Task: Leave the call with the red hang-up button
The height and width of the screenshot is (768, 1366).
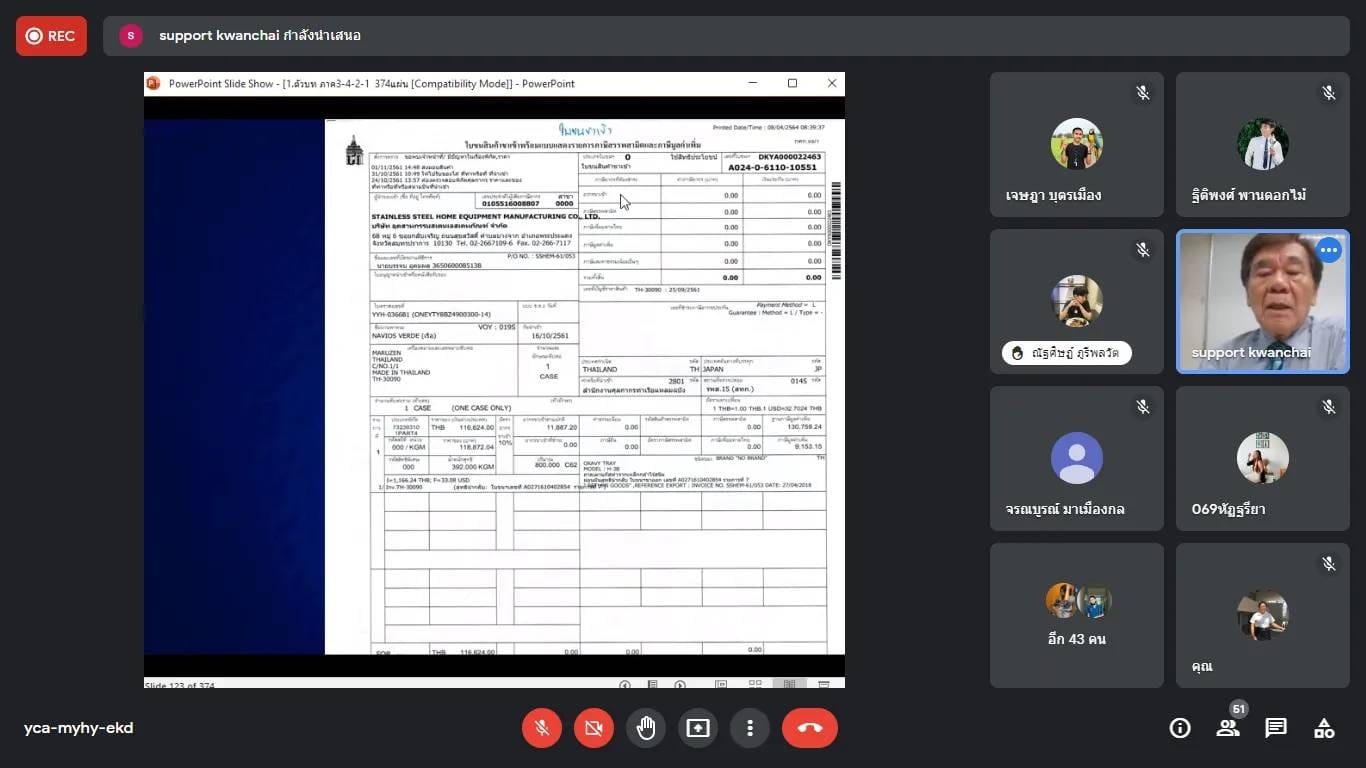Action: click(x=810, y=728)
